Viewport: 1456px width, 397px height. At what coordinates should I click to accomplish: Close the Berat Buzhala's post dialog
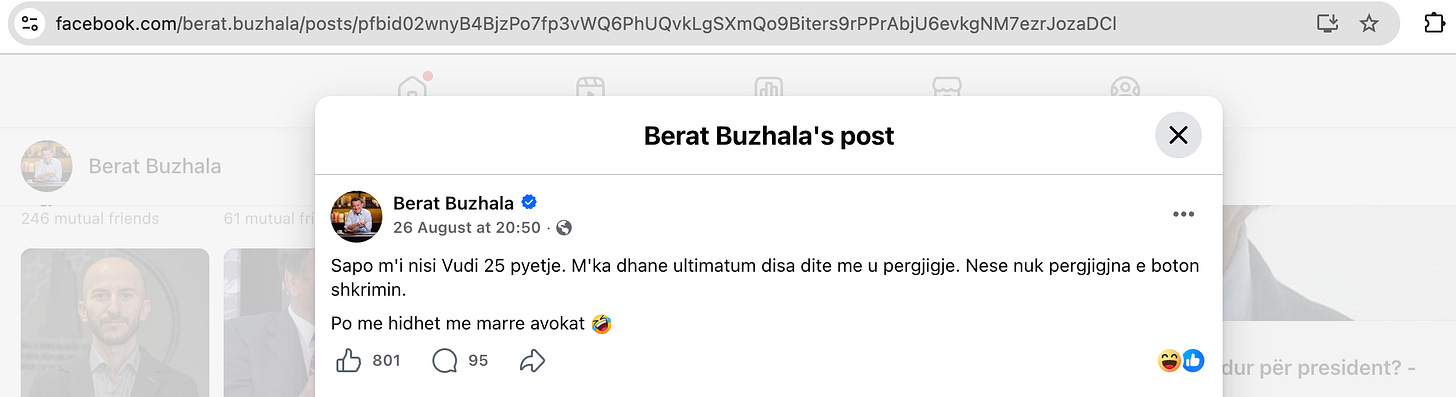[1178, 135]
